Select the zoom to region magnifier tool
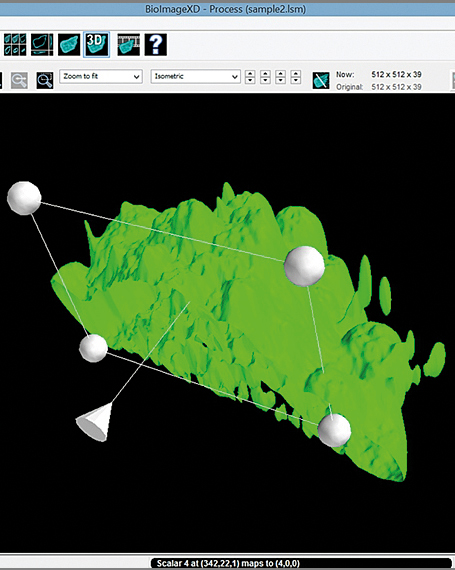 (45, 80)
